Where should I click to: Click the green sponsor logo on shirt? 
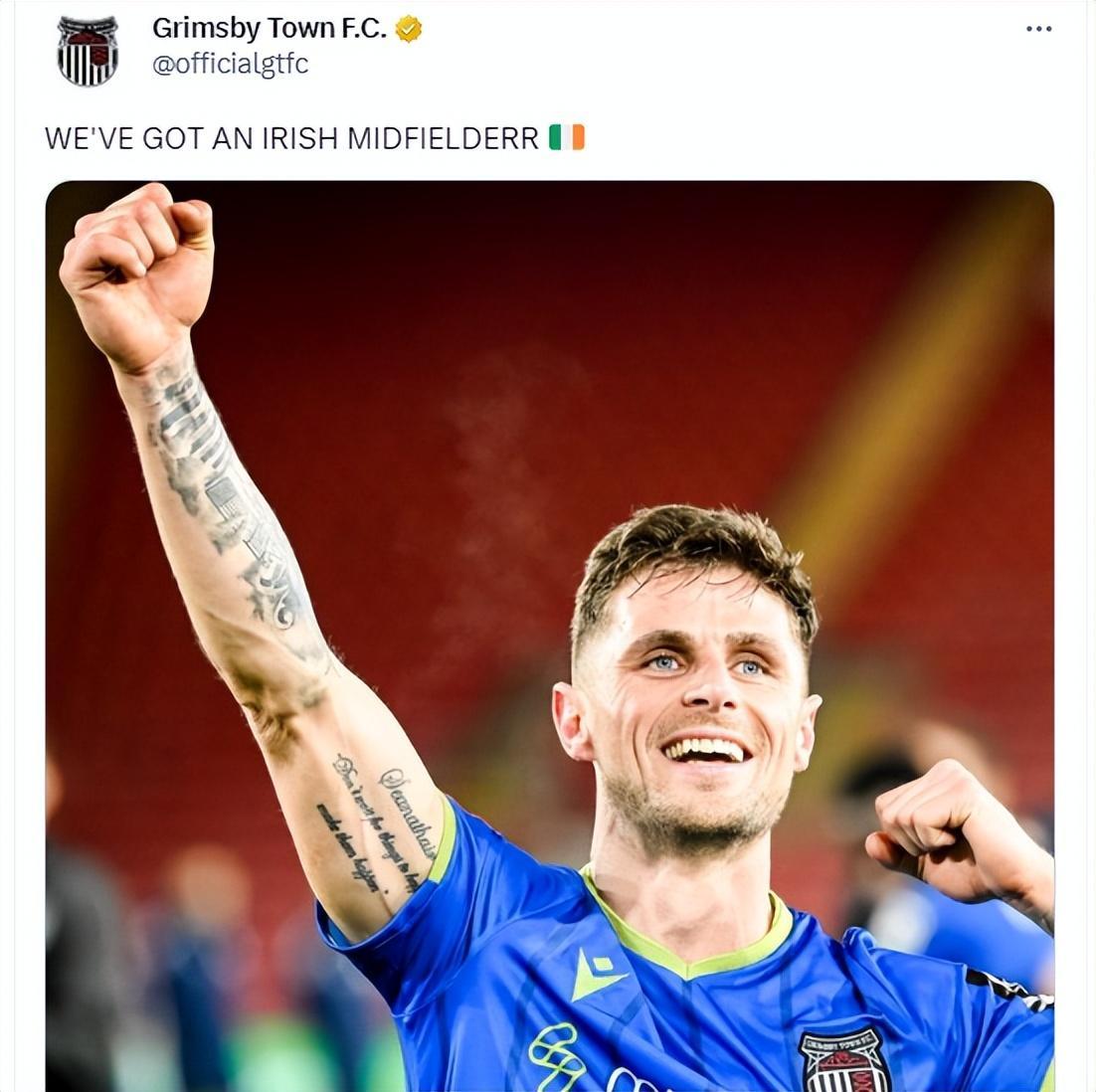tap(559, 1059)
